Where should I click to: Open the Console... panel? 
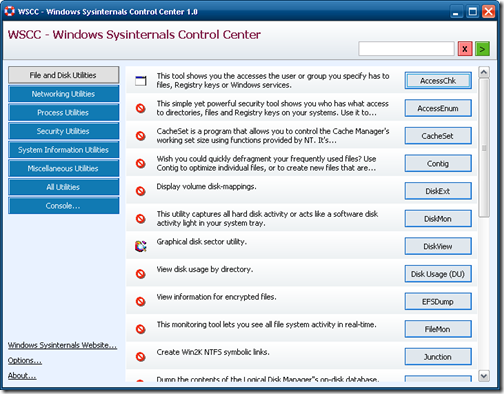63,206
